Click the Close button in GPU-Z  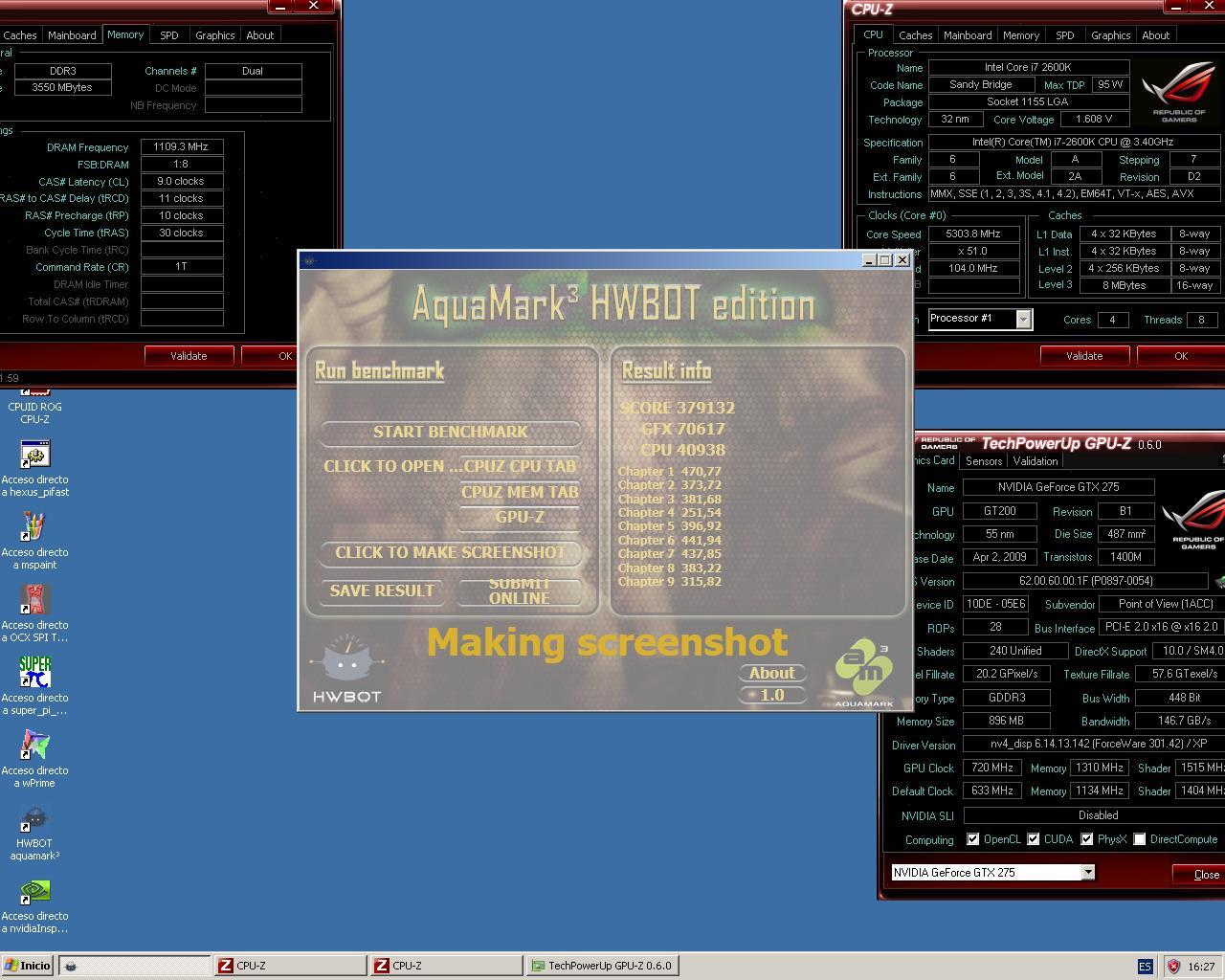tap(1201, 874)
